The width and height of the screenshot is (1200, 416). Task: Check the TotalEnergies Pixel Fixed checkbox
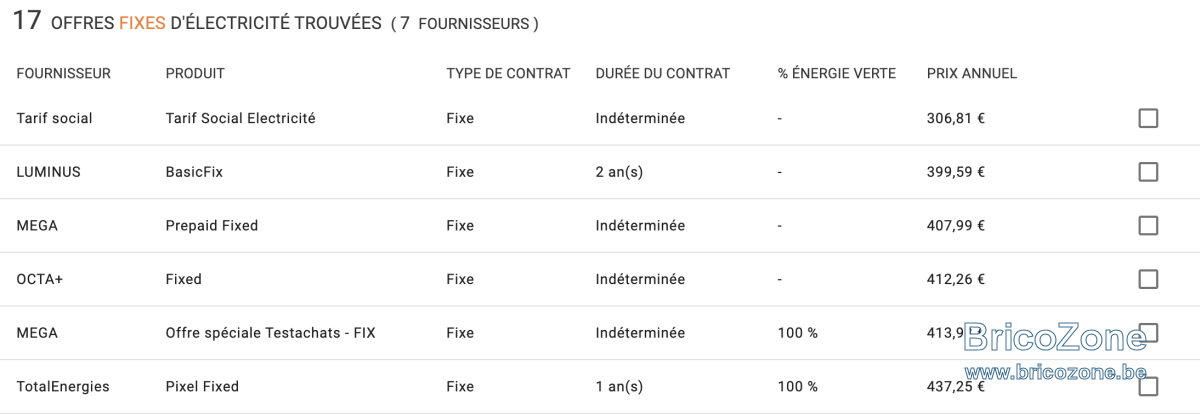(1148, 386)
